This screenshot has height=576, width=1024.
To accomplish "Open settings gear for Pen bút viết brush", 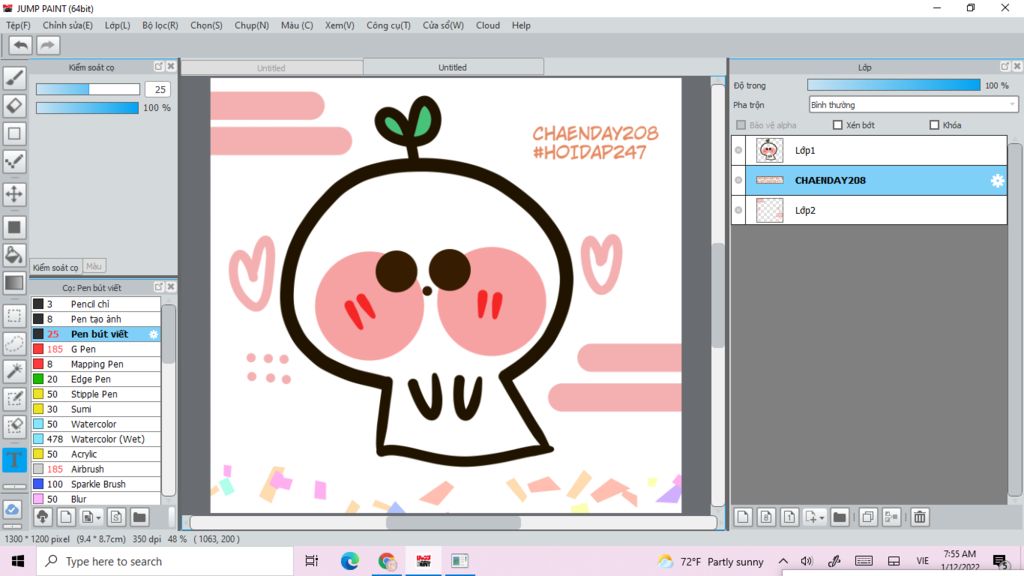I will [x=153, y=334].
